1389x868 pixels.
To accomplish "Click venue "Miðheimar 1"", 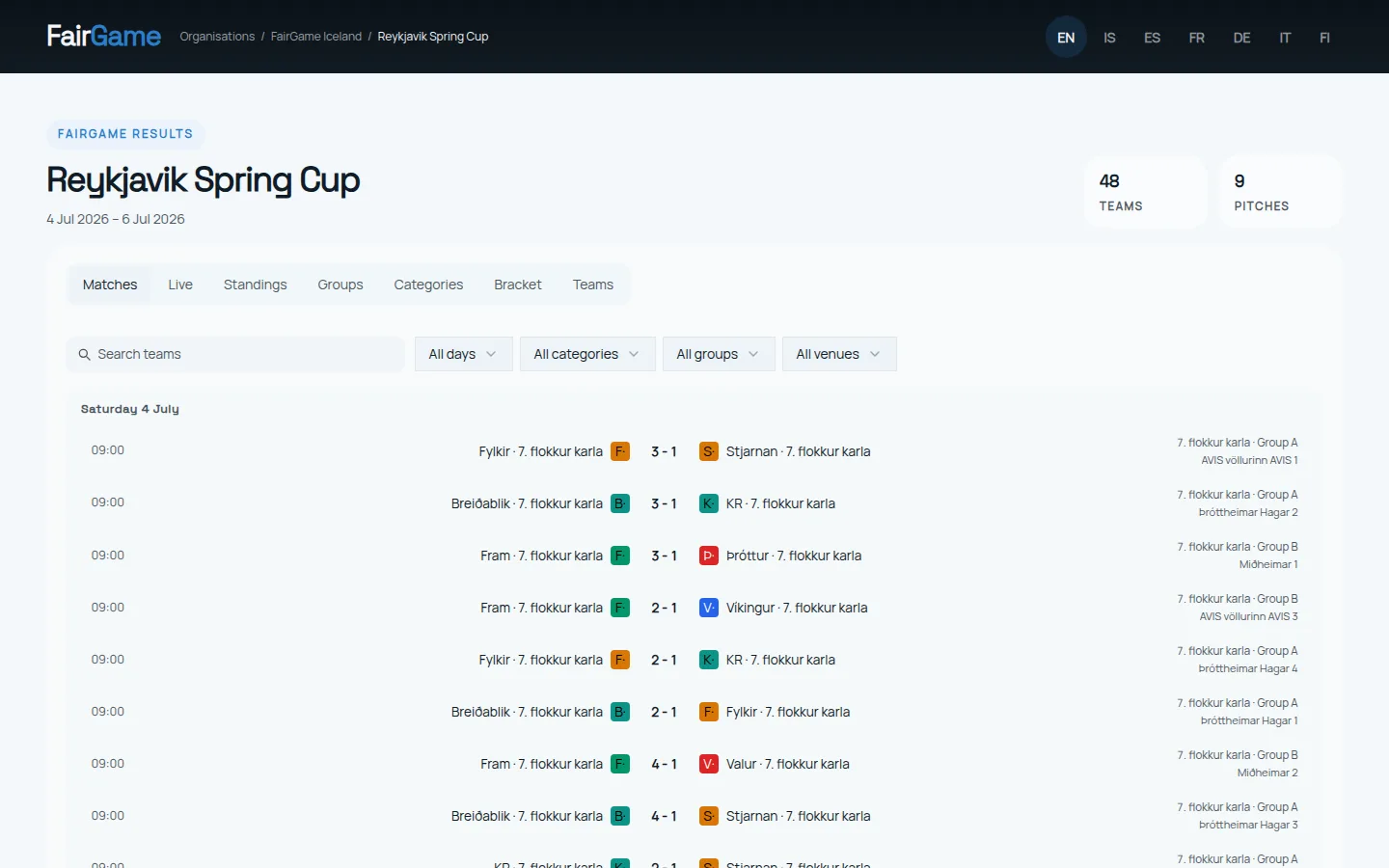I will [x=1268, y=564].
